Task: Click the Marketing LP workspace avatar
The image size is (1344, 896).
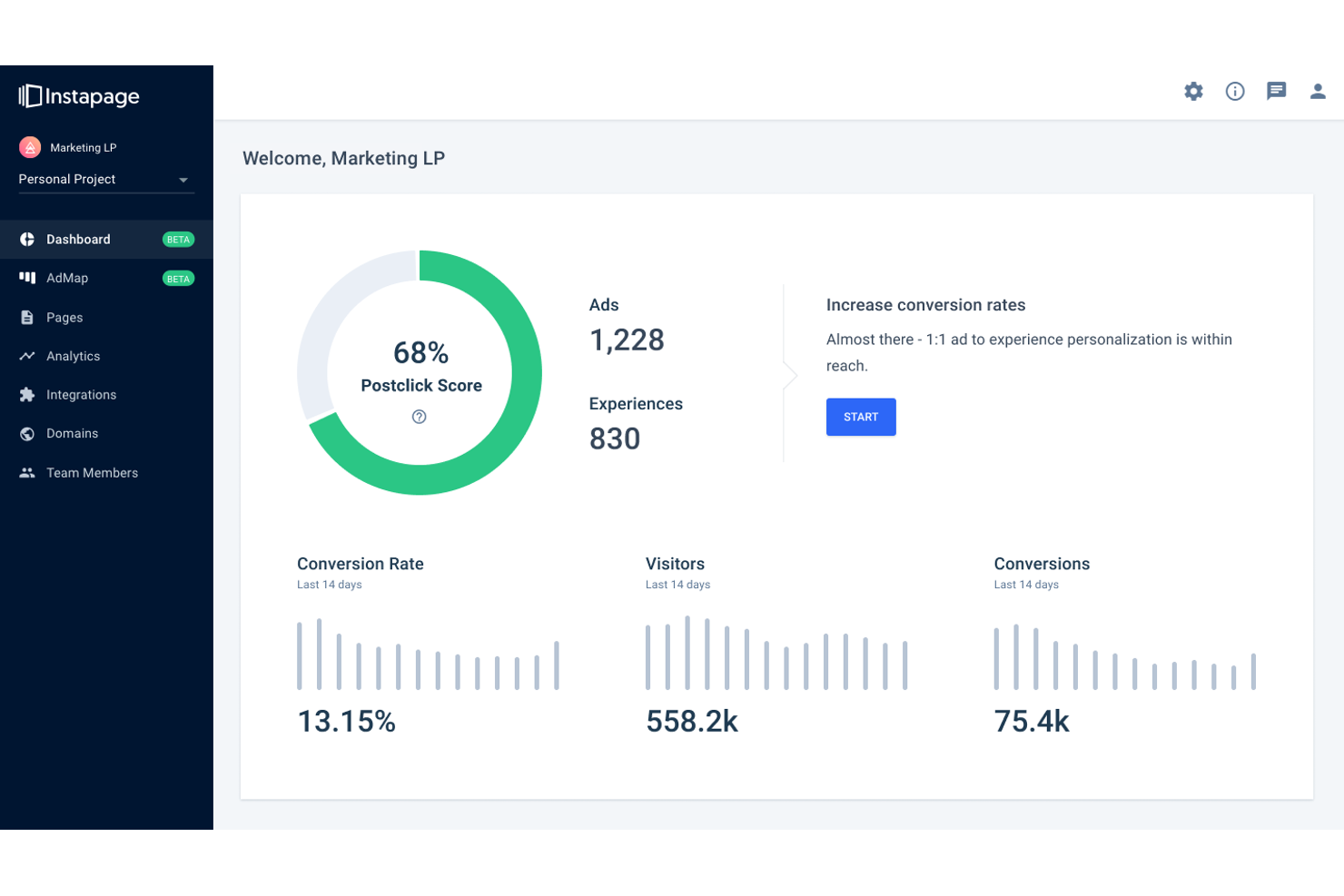Action: tap(29, 146)
